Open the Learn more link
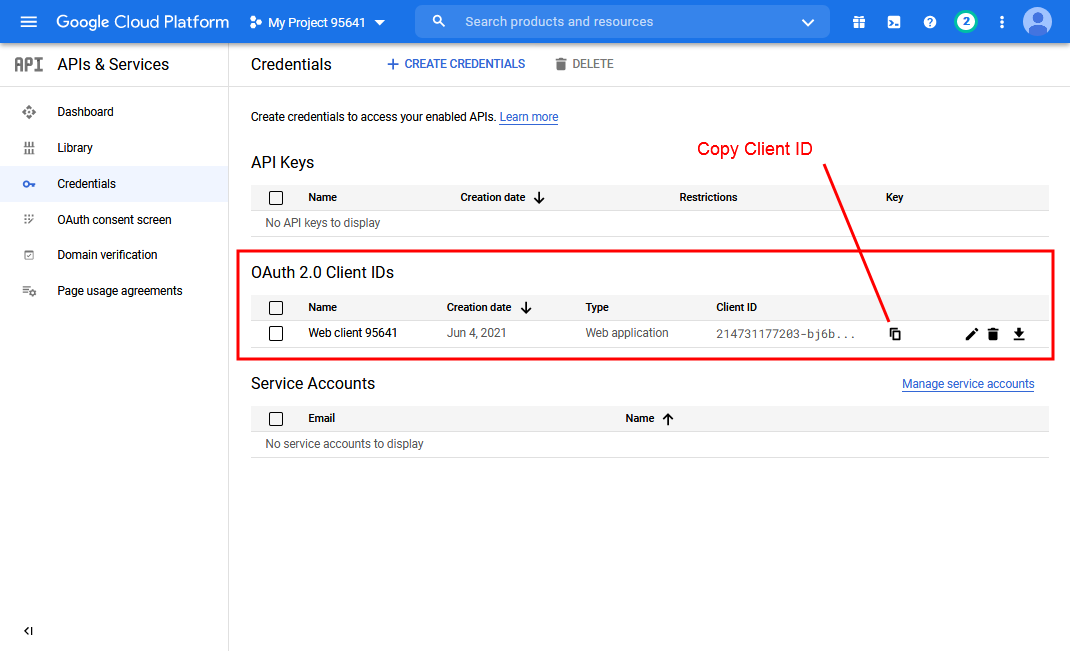This screenshot has width=1070, height=651. [x=529, y=117]
